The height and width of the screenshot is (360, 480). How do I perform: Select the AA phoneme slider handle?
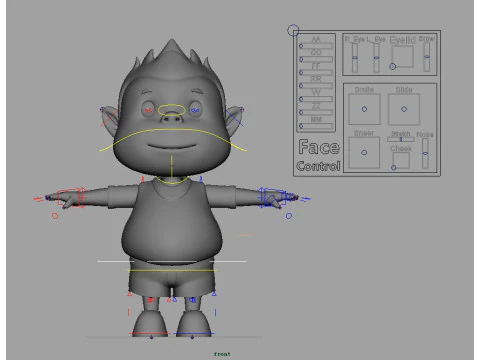pos(301,46)
